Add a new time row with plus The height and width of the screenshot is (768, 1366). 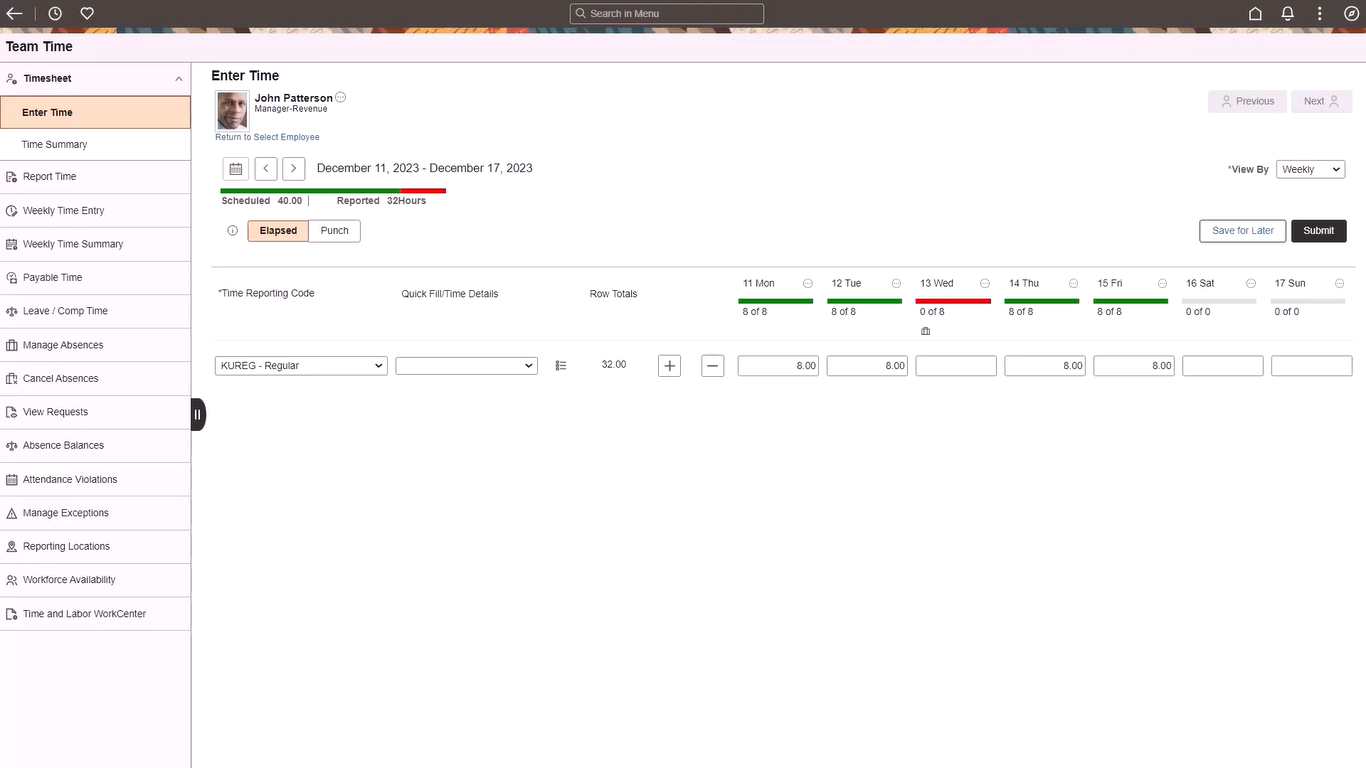(x=670, y=366)
